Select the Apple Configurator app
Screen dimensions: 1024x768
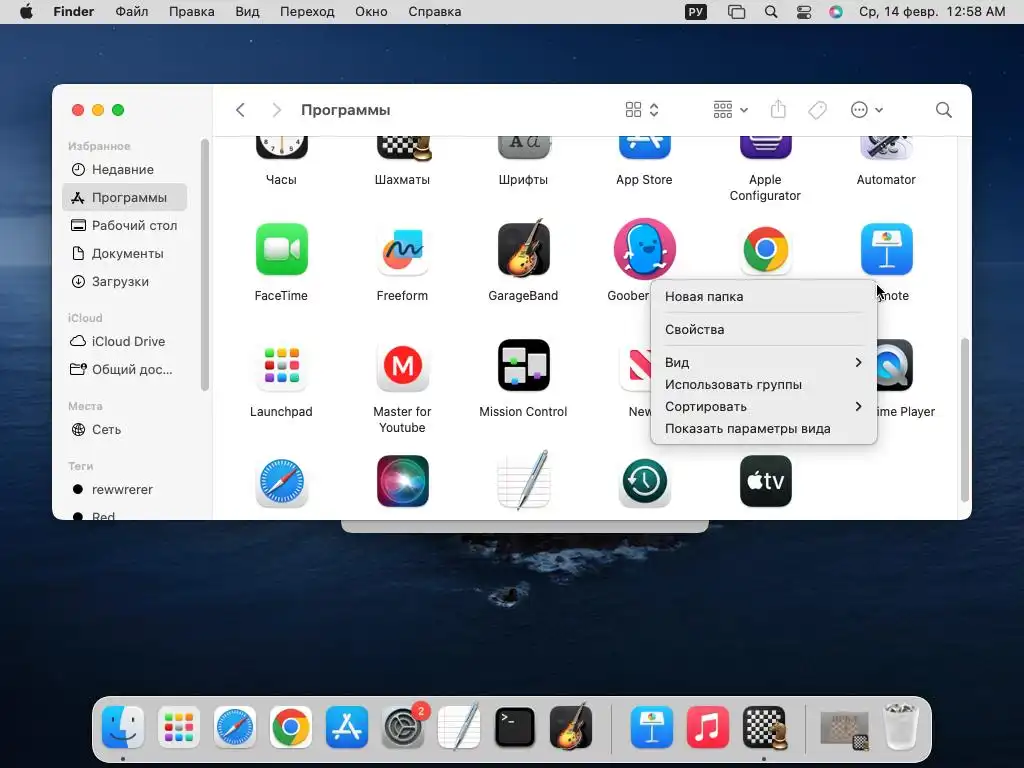pyautogui.click(x=765, y=148)
